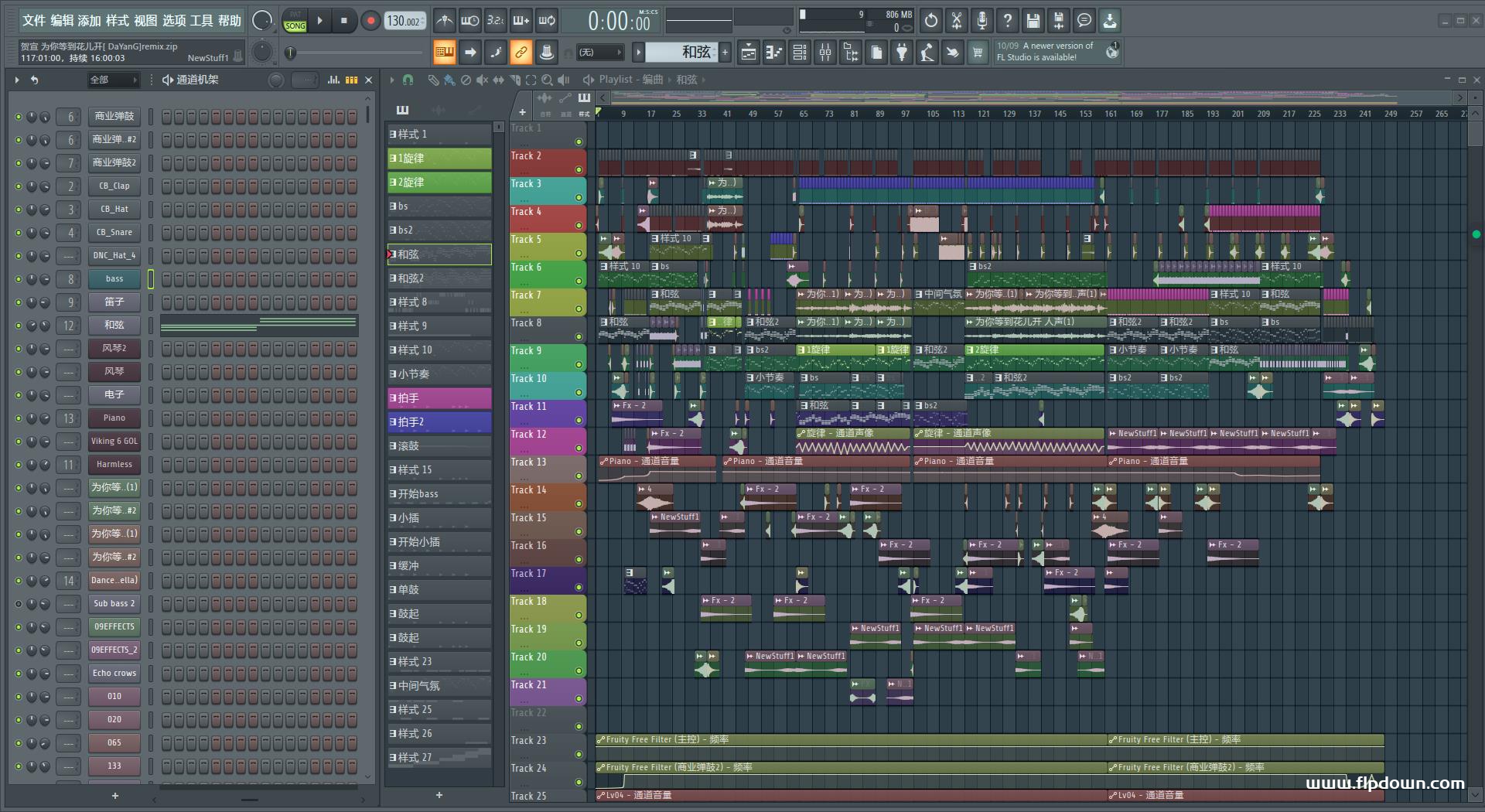Click the Save project floppy icon
1485x812 pixels.
[1033, 21]
